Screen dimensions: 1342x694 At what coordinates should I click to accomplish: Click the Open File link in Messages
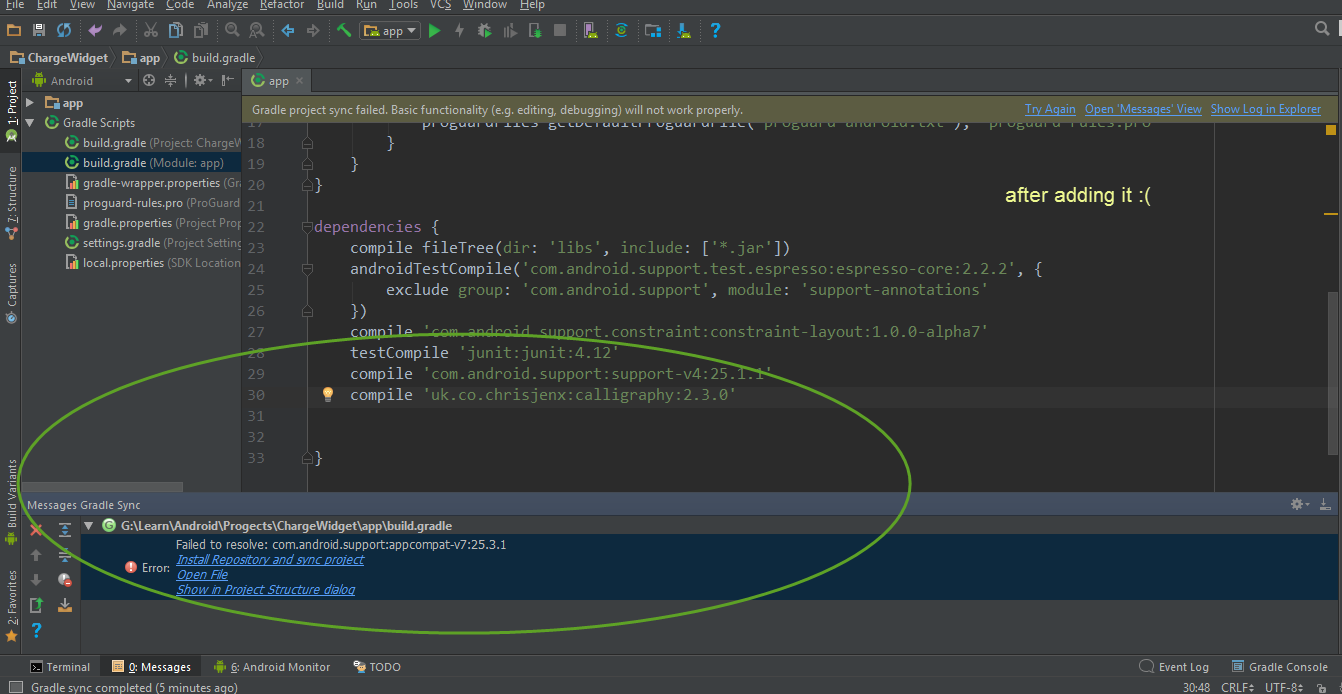pos(202,575)
